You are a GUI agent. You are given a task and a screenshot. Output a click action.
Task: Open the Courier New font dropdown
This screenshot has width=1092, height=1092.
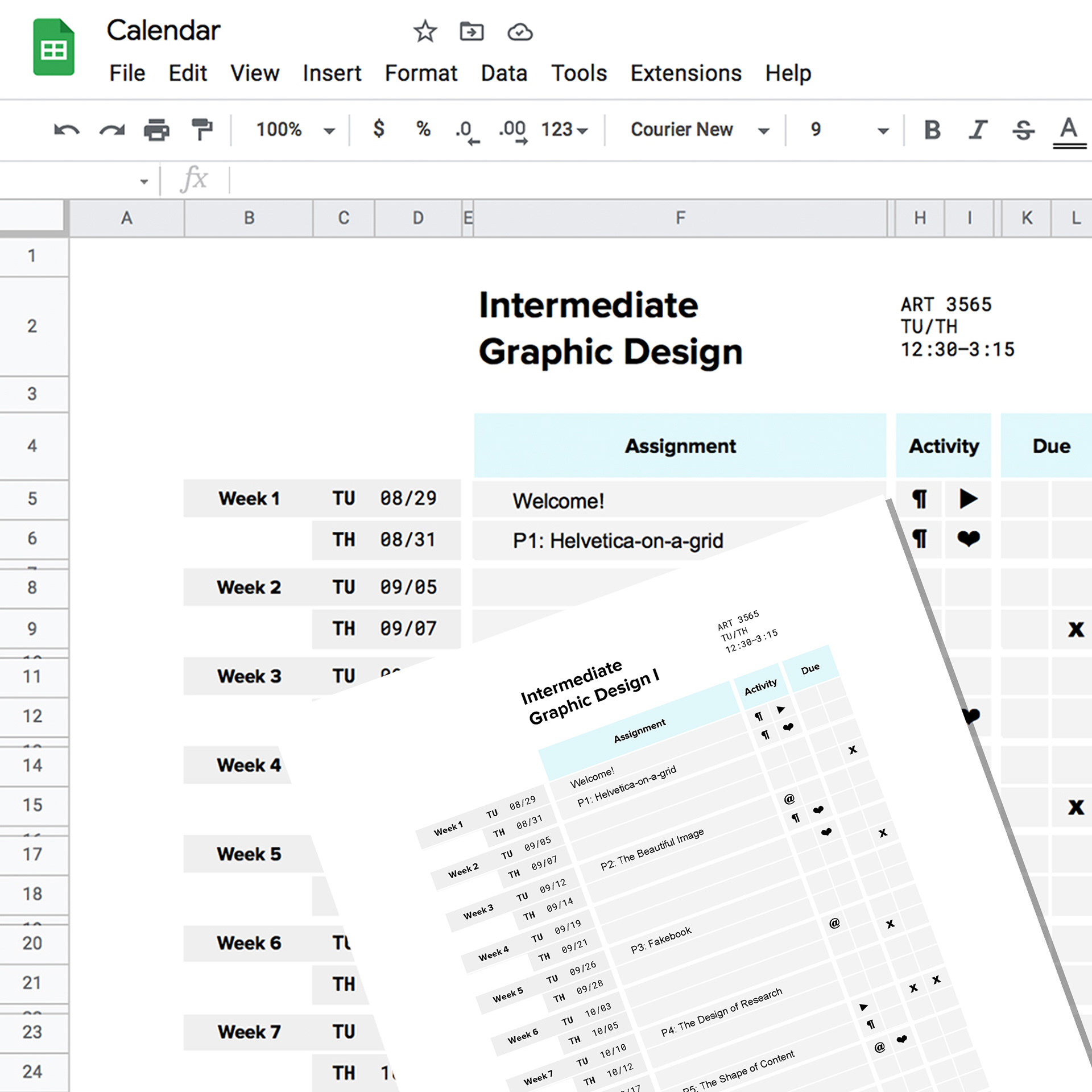coord(700,130)
